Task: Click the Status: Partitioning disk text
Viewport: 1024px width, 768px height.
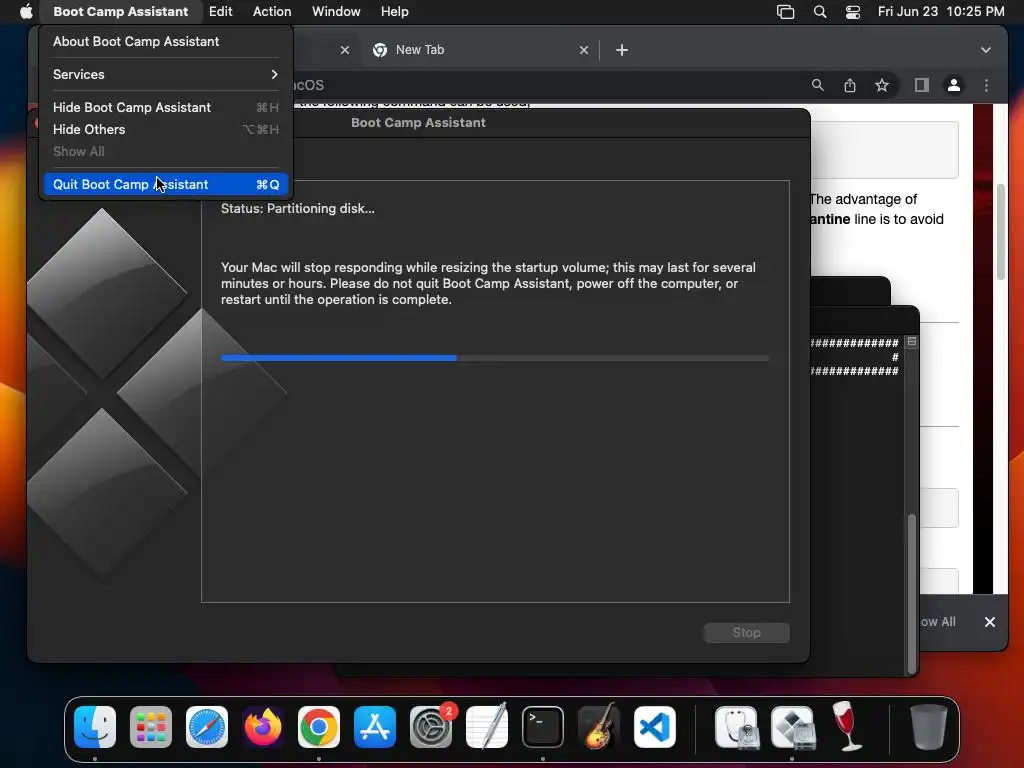Action: (x=298, y=209)
